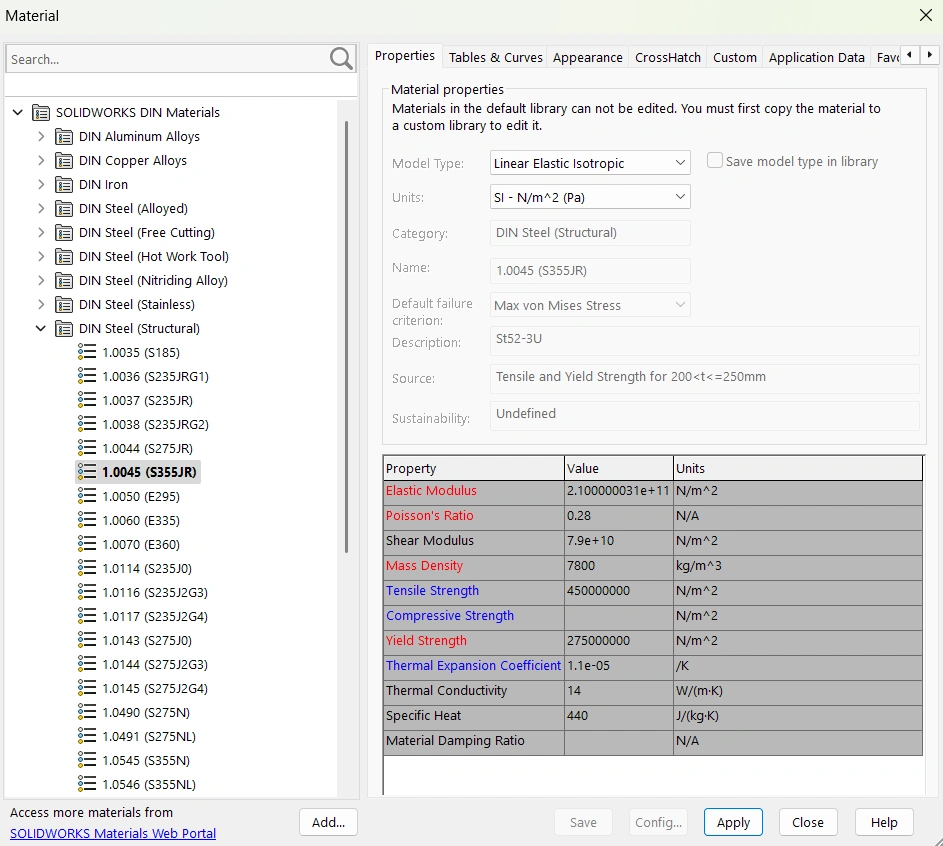This screenshot has height=846, width=943.
Task: Click the DIN Copper Alloys folder icon
Action: [x=64, y=161]
